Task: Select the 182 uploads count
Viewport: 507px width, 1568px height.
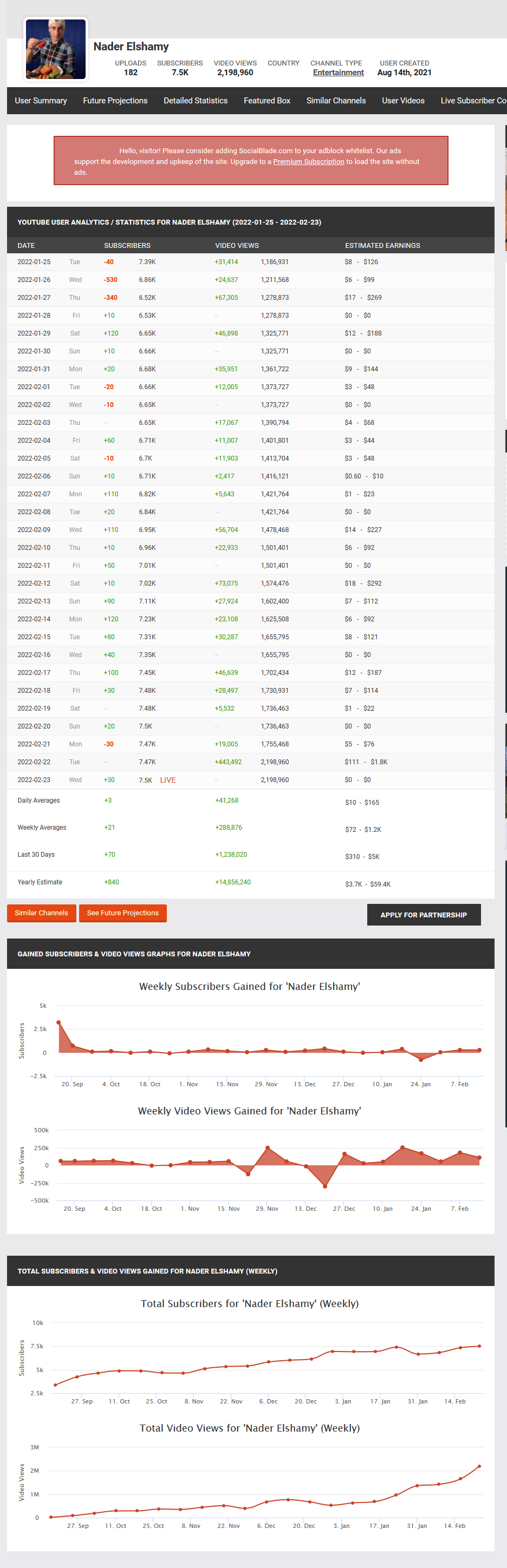Action: tap(131, 73)
